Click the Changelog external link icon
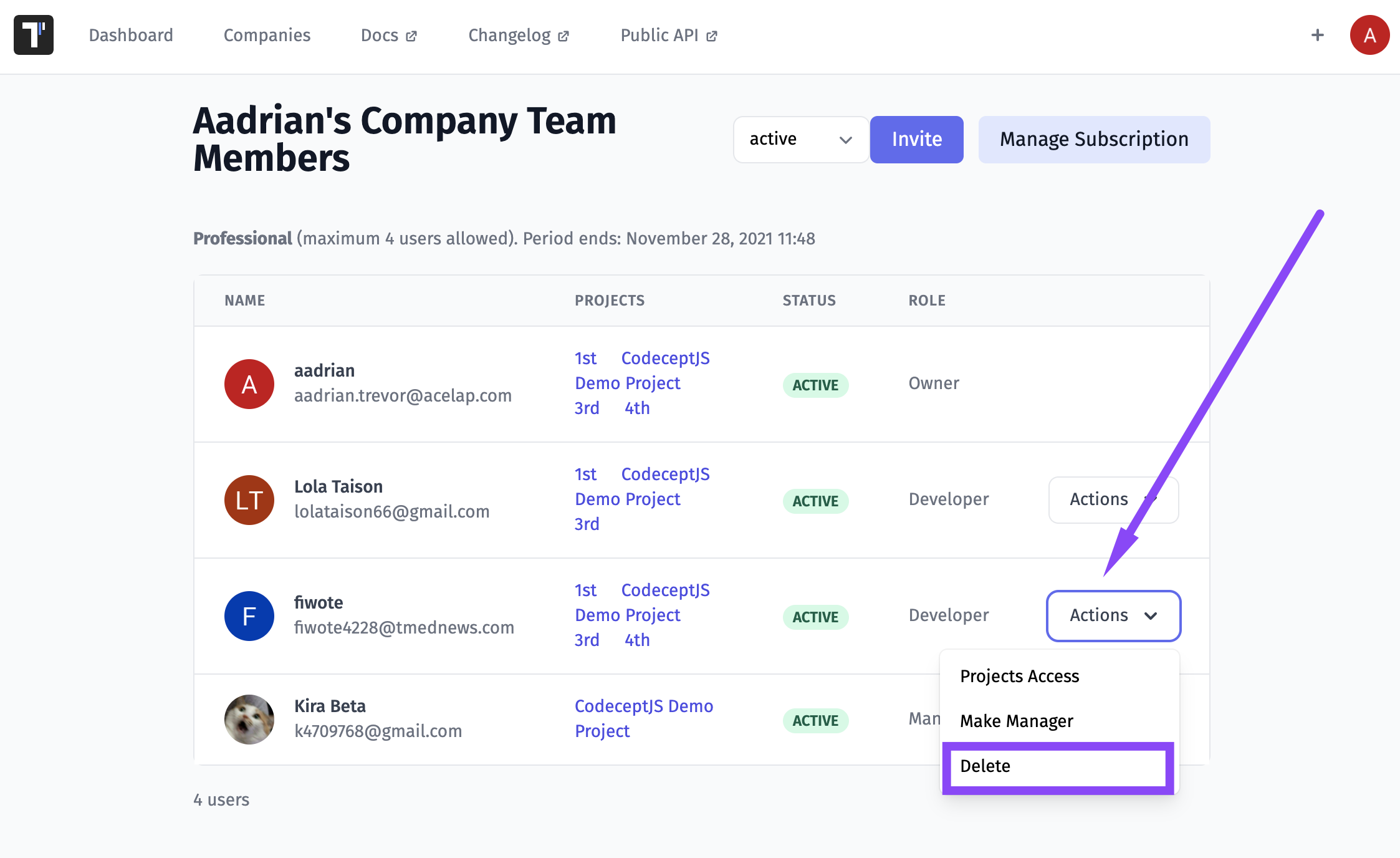1400x858 pixels. (x=563, y=36)
